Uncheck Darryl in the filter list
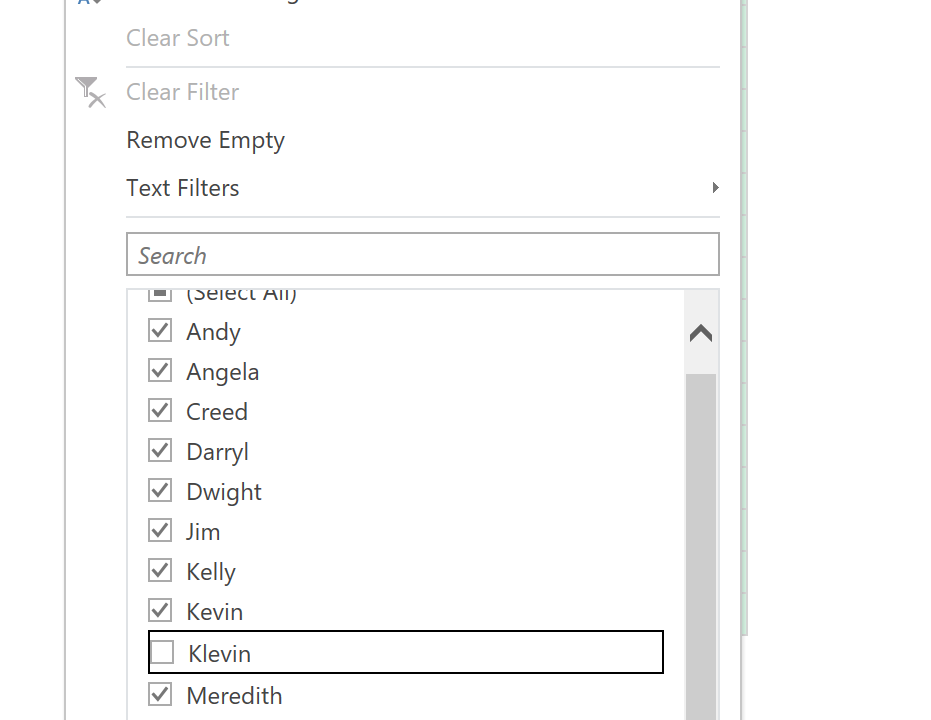Image resolution: width=931 pixels, height=720 pixels. point(160,451)
